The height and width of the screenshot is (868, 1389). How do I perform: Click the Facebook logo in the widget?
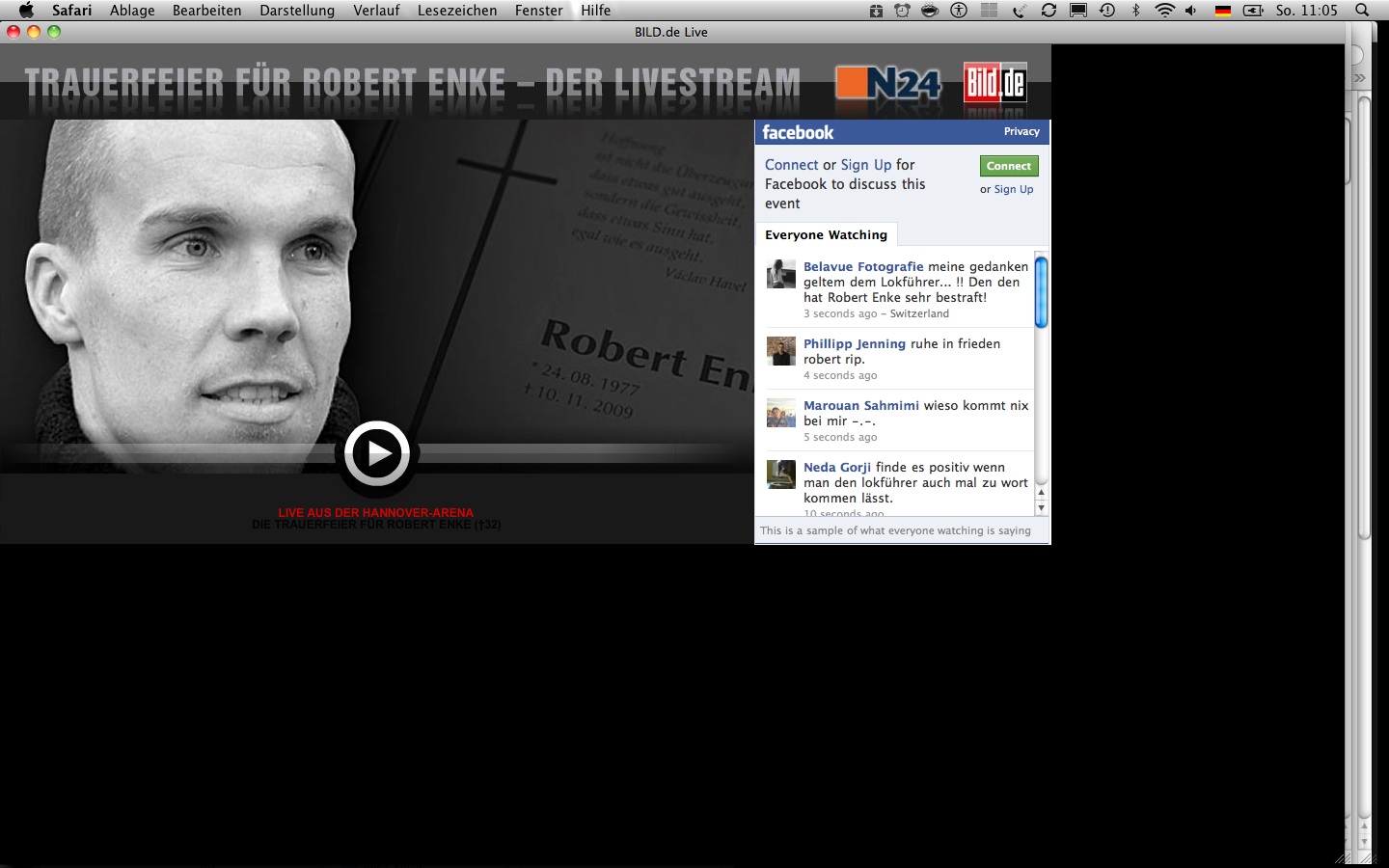click(x=799, y=132)
